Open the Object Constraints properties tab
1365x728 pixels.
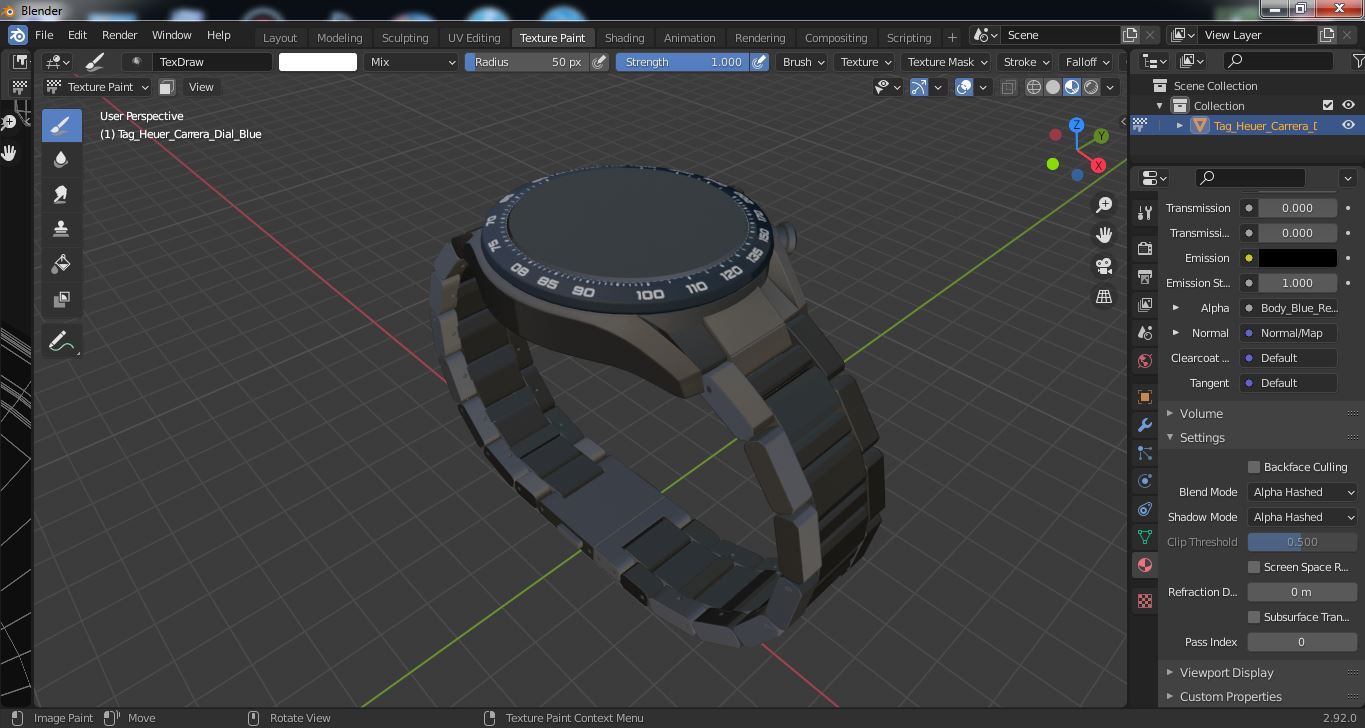click(1145, 509)
